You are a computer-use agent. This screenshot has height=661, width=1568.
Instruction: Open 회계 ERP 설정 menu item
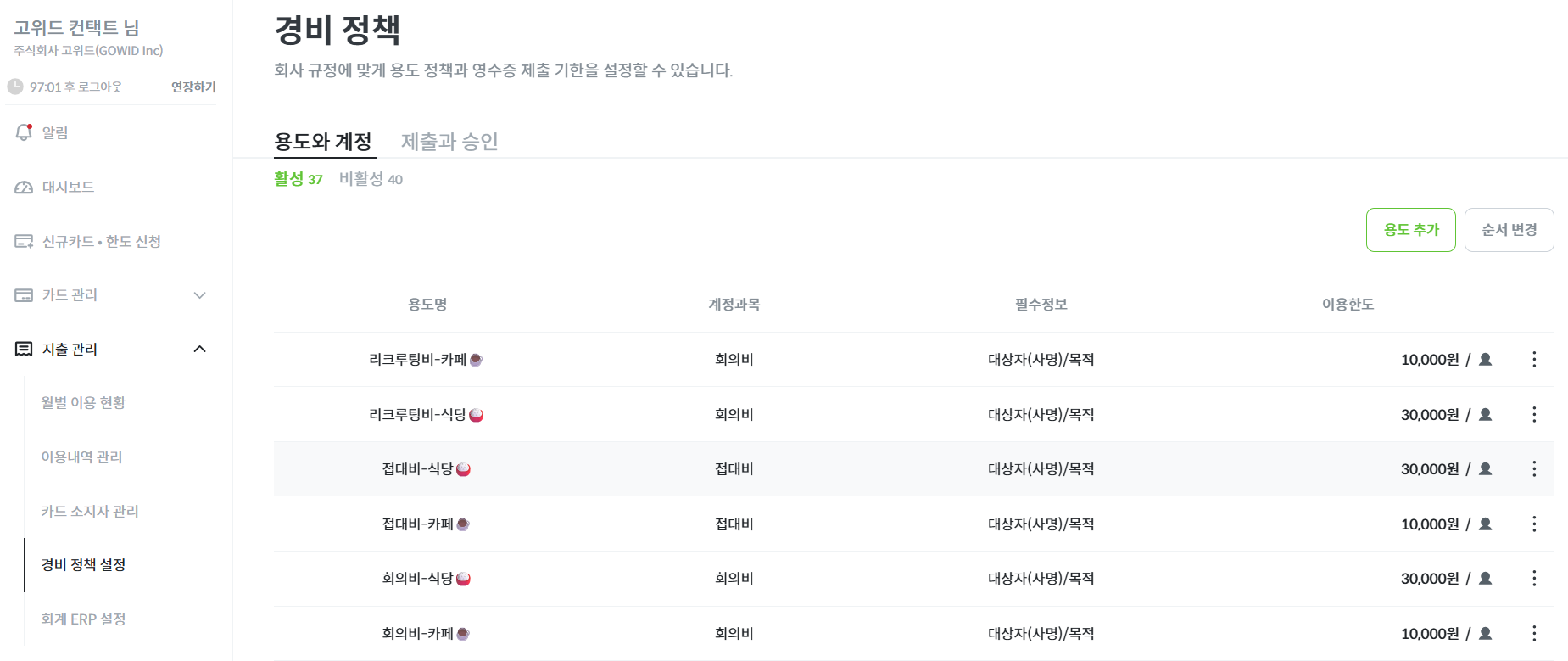(83, 619)
